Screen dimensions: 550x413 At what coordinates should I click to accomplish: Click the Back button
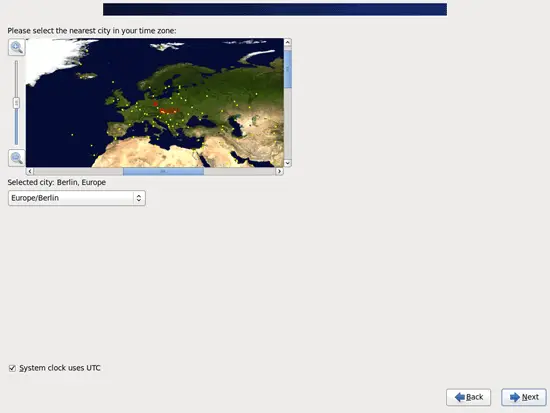pyautogui.click(x=468, y=397)
